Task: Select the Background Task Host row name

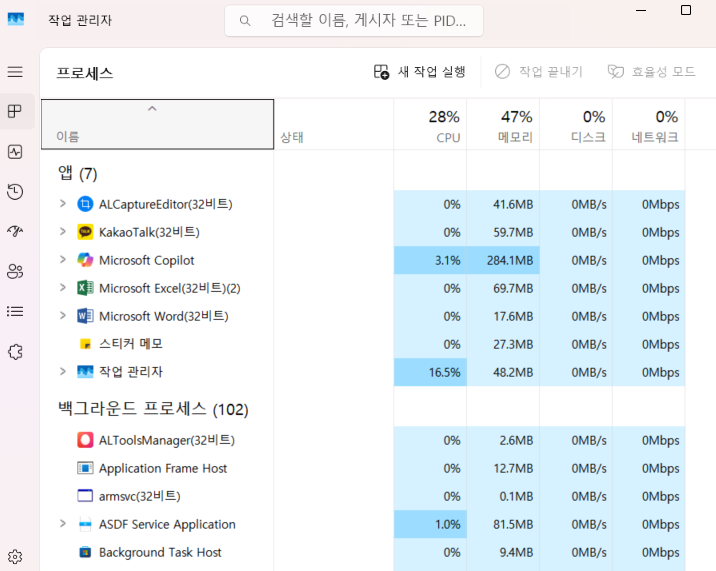Action: [x=160, y=553]
